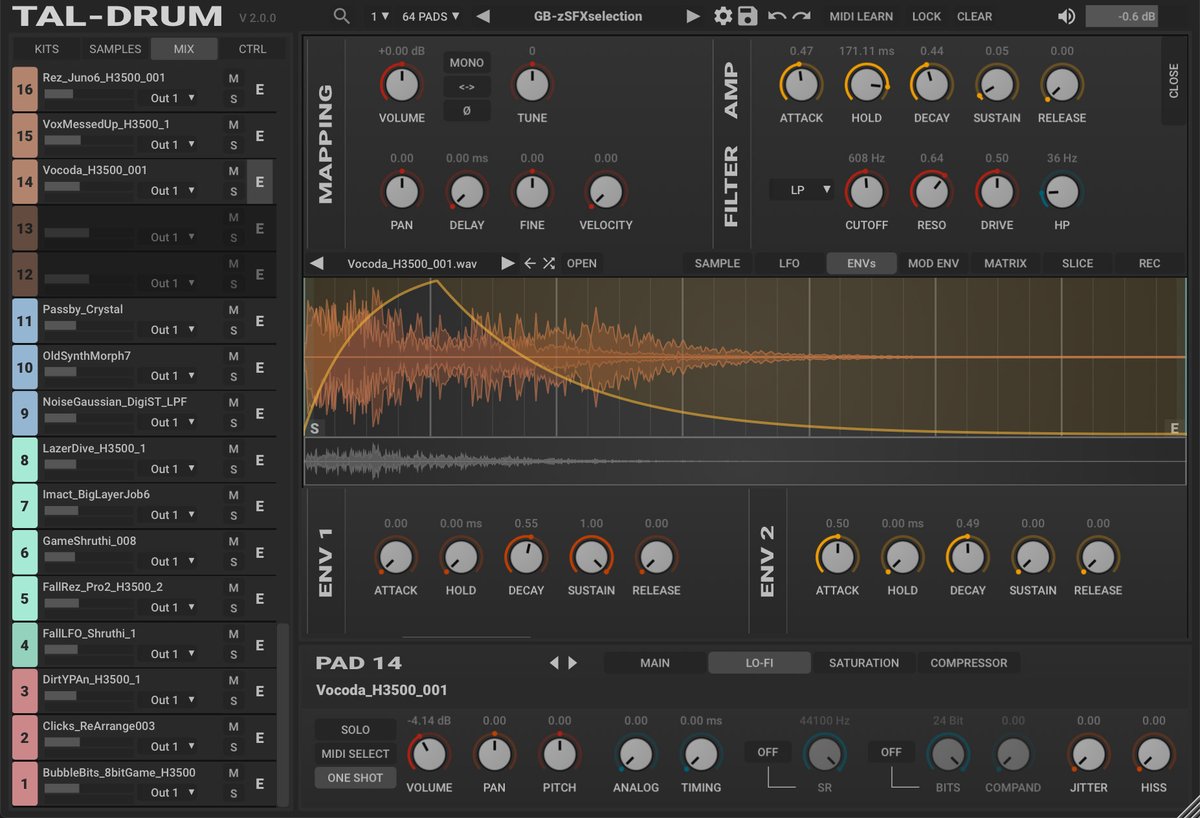The height and width of the screenshot is (818, 1200).
Task: Adjust filter CUTOFF knob
Action: point(866,190)
